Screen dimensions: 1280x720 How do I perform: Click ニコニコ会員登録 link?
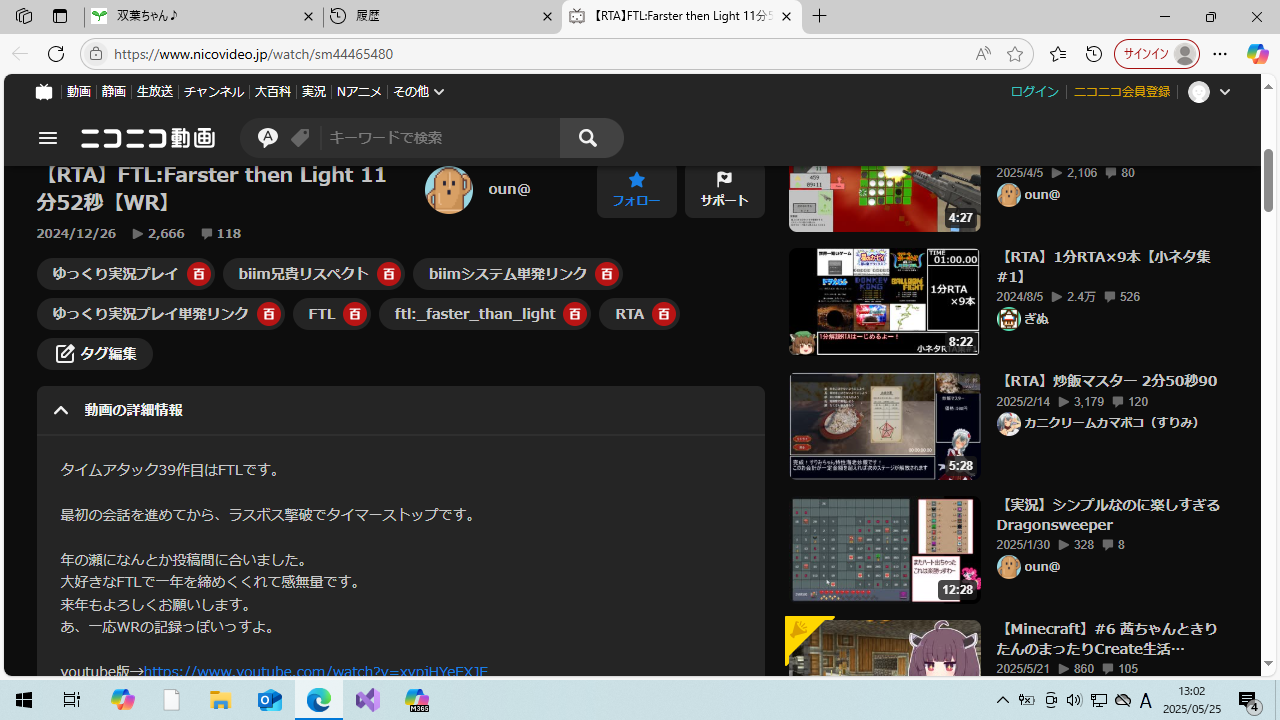(1121, 91)
